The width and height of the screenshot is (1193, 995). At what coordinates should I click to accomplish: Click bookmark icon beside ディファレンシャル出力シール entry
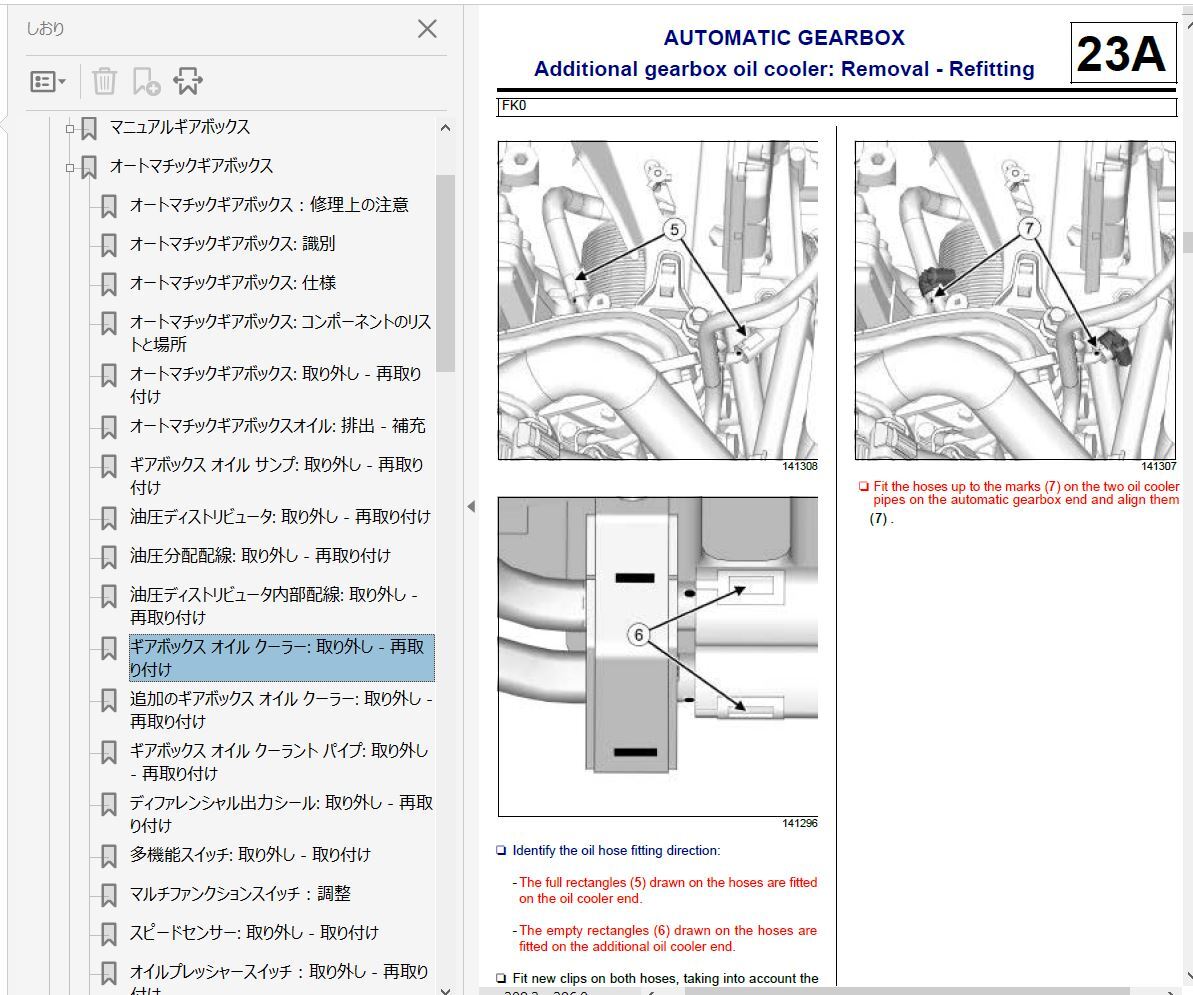(109, 804)
